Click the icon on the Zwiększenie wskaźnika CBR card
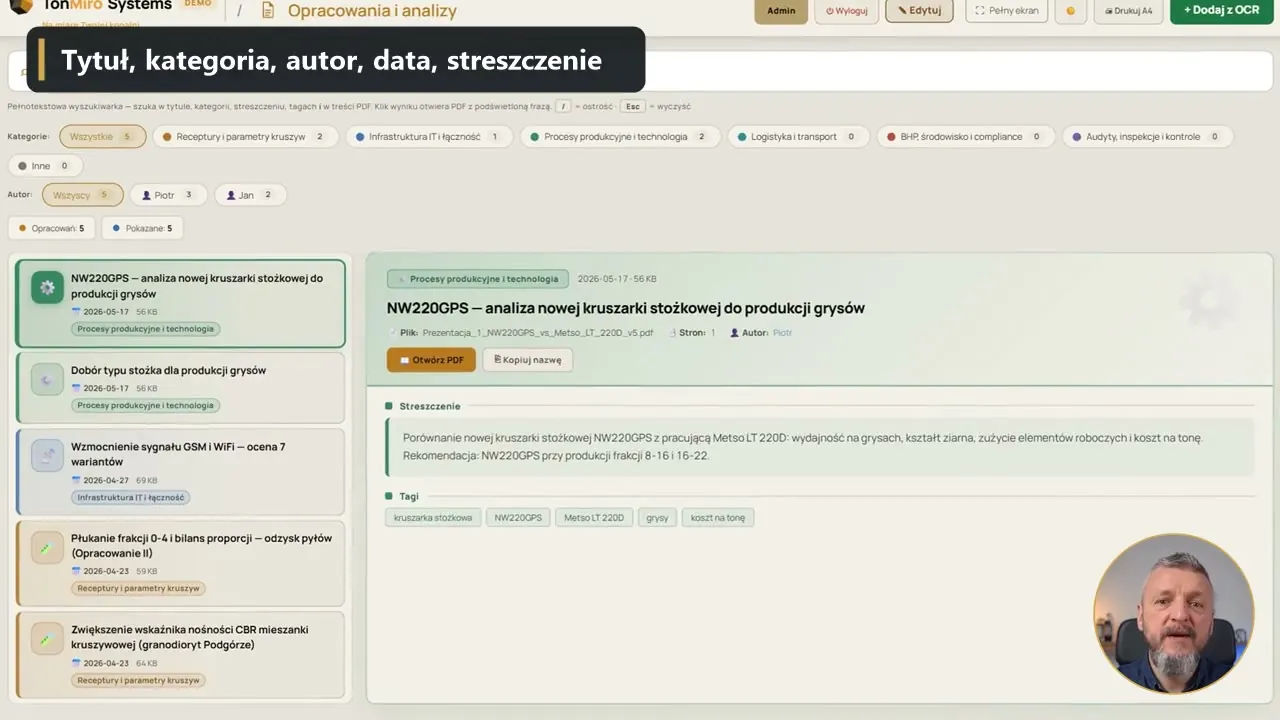 (47, 639)
